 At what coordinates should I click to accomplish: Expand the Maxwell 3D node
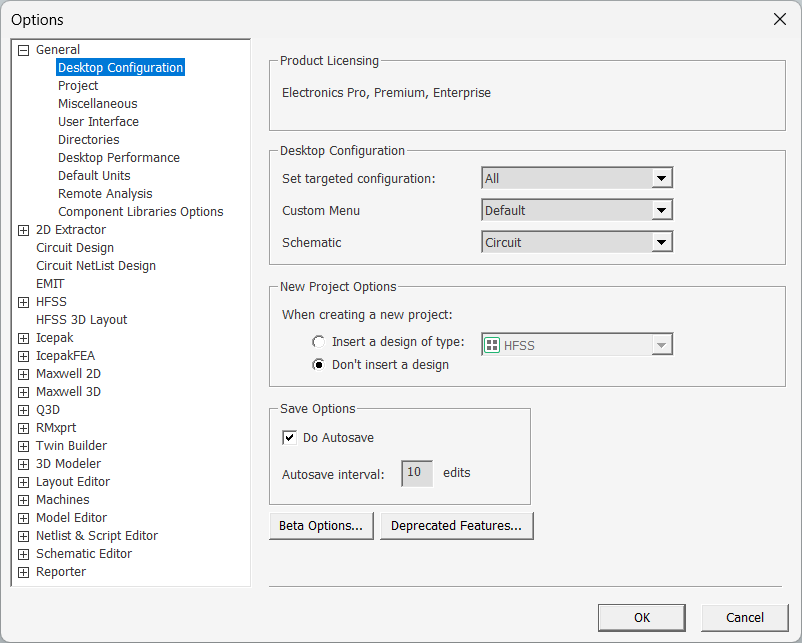pos(24,392)
